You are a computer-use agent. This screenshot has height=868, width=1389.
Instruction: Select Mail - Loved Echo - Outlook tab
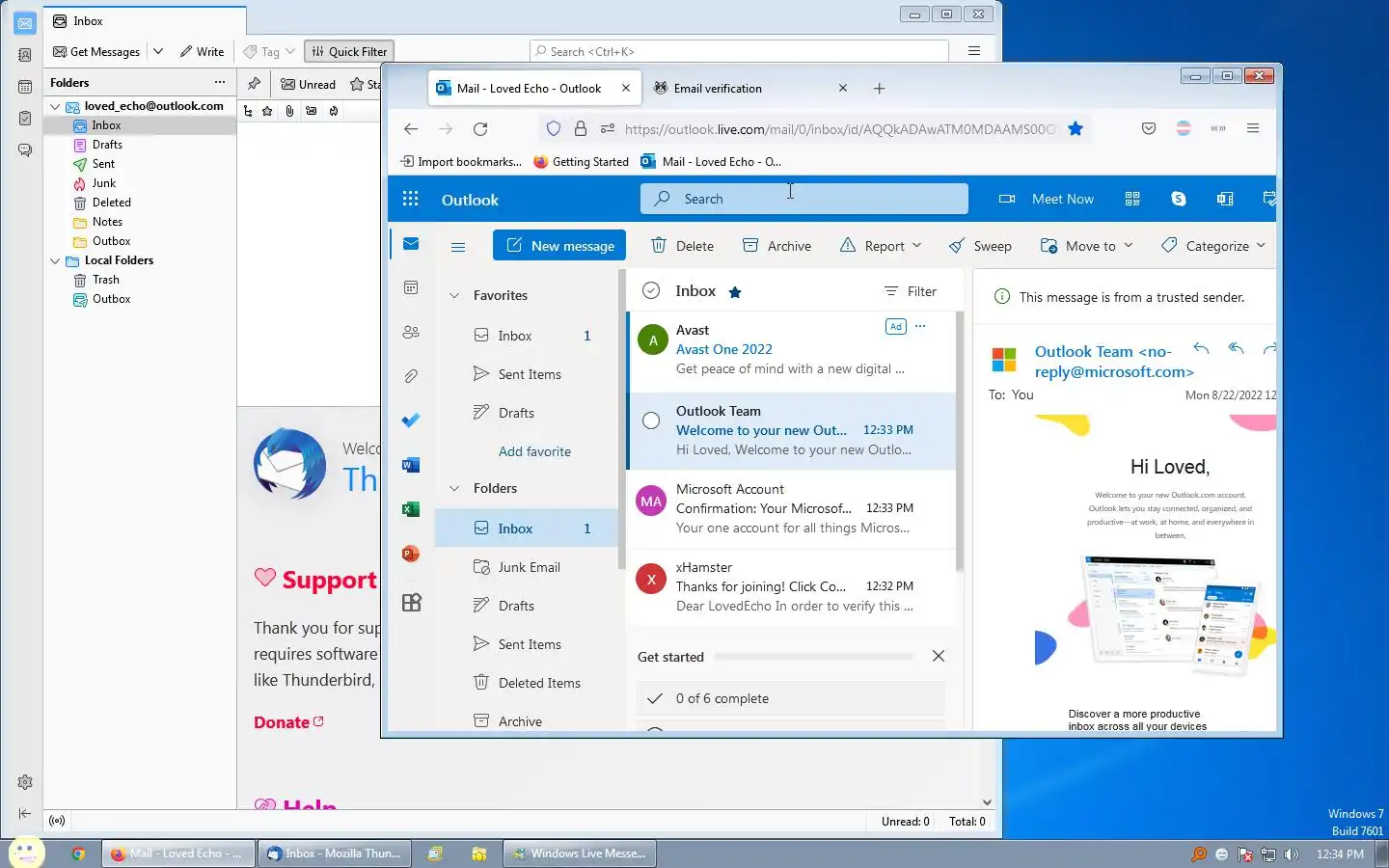coord(534,88)
